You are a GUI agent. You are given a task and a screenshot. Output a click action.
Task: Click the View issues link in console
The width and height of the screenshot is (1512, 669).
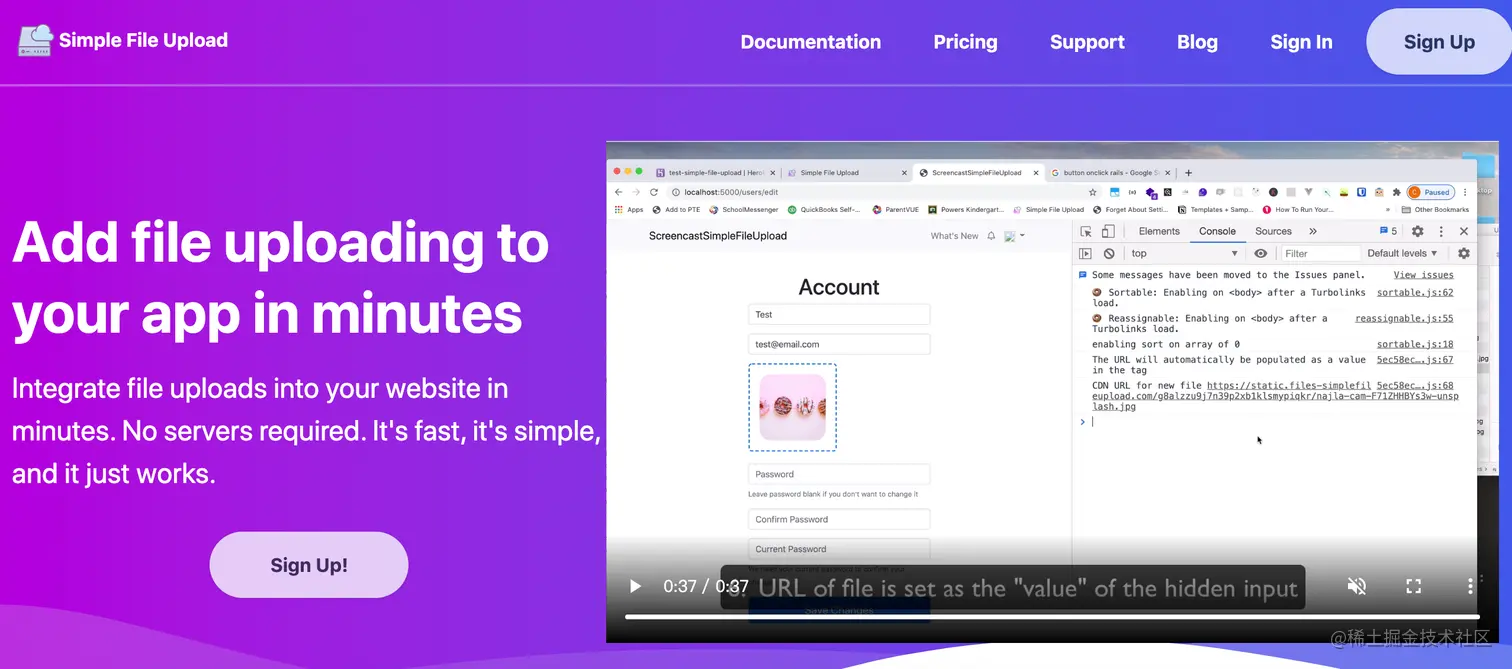[x=1423, y=275]
